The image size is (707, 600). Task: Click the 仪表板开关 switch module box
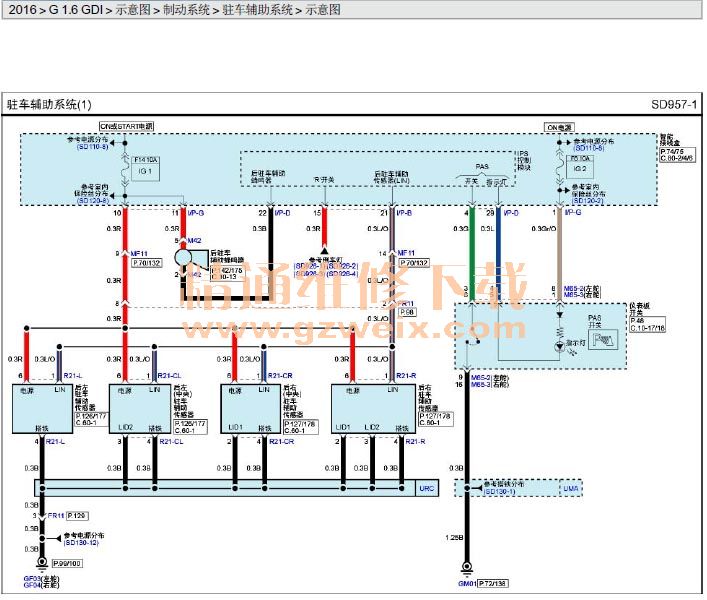tap(541, 336)
